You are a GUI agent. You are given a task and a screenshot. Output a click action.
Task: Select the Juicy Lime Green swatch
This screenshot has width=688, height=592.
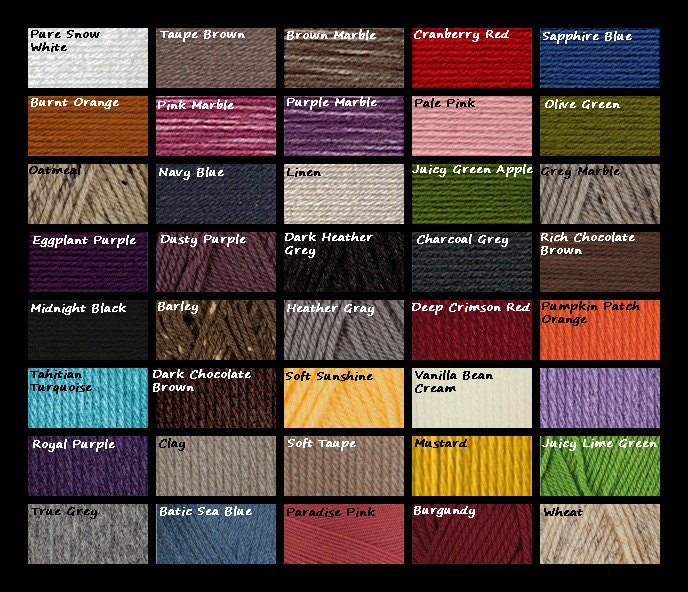click(600, 466)
